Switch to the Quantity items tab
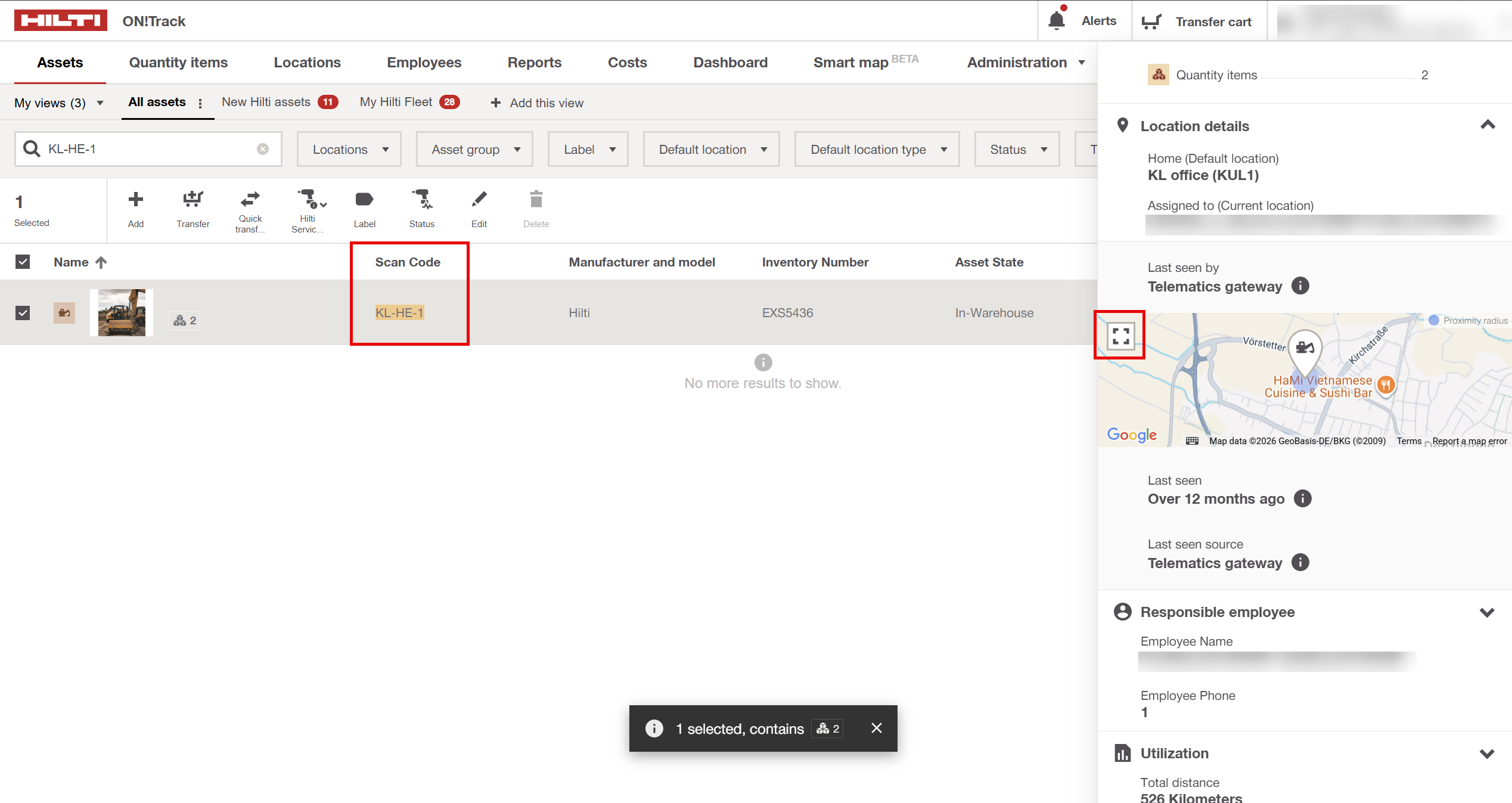This screenshot has height=803, width=1512. click(x=178, y=63)
